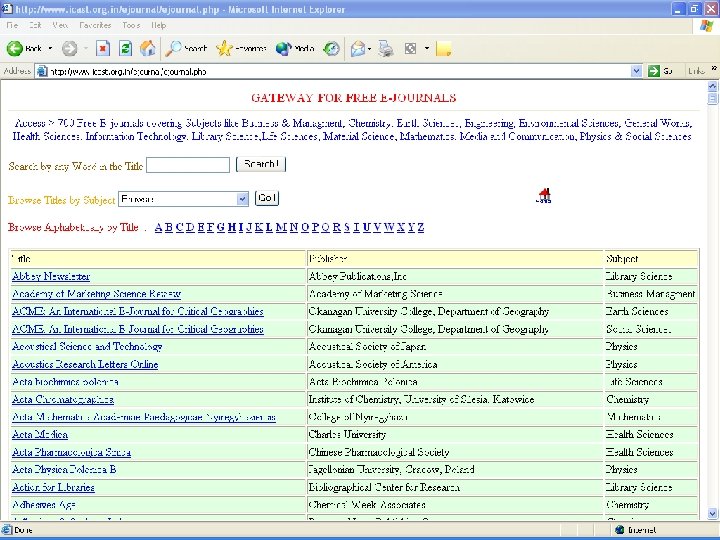Image resolution: width=720 pixels, height=540 pixels.
Task: Click the Stop loading icon
Action: [103, 48]
